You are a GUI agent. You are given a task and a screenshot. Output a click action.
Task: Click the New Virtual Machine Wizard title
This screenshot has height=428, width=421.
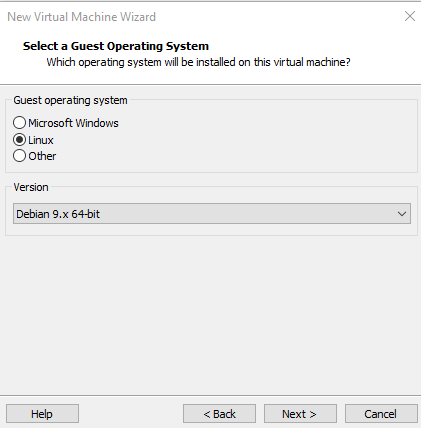82,17
